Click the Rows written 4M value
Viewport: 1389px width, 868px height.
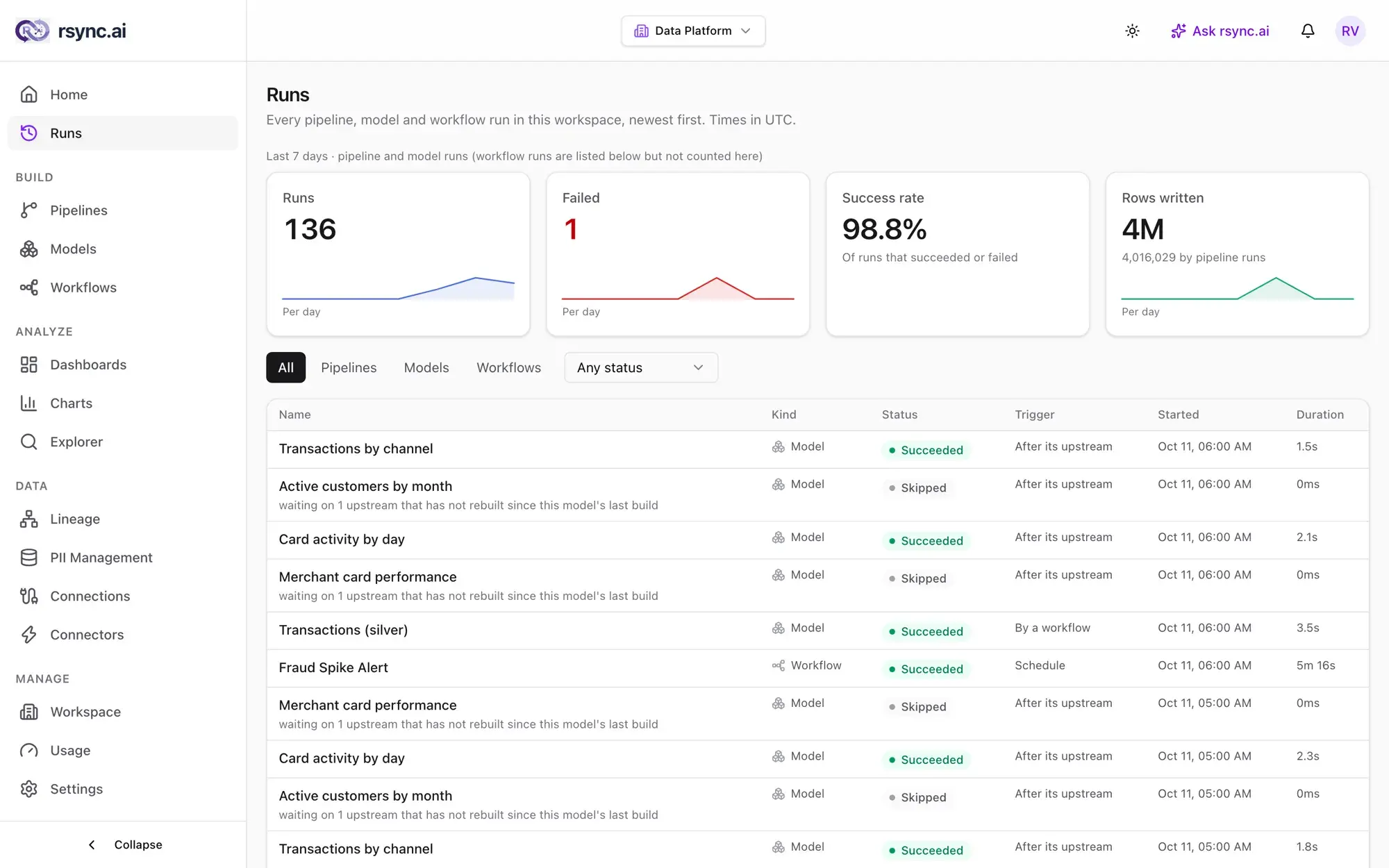click(x=1143, y=229)
